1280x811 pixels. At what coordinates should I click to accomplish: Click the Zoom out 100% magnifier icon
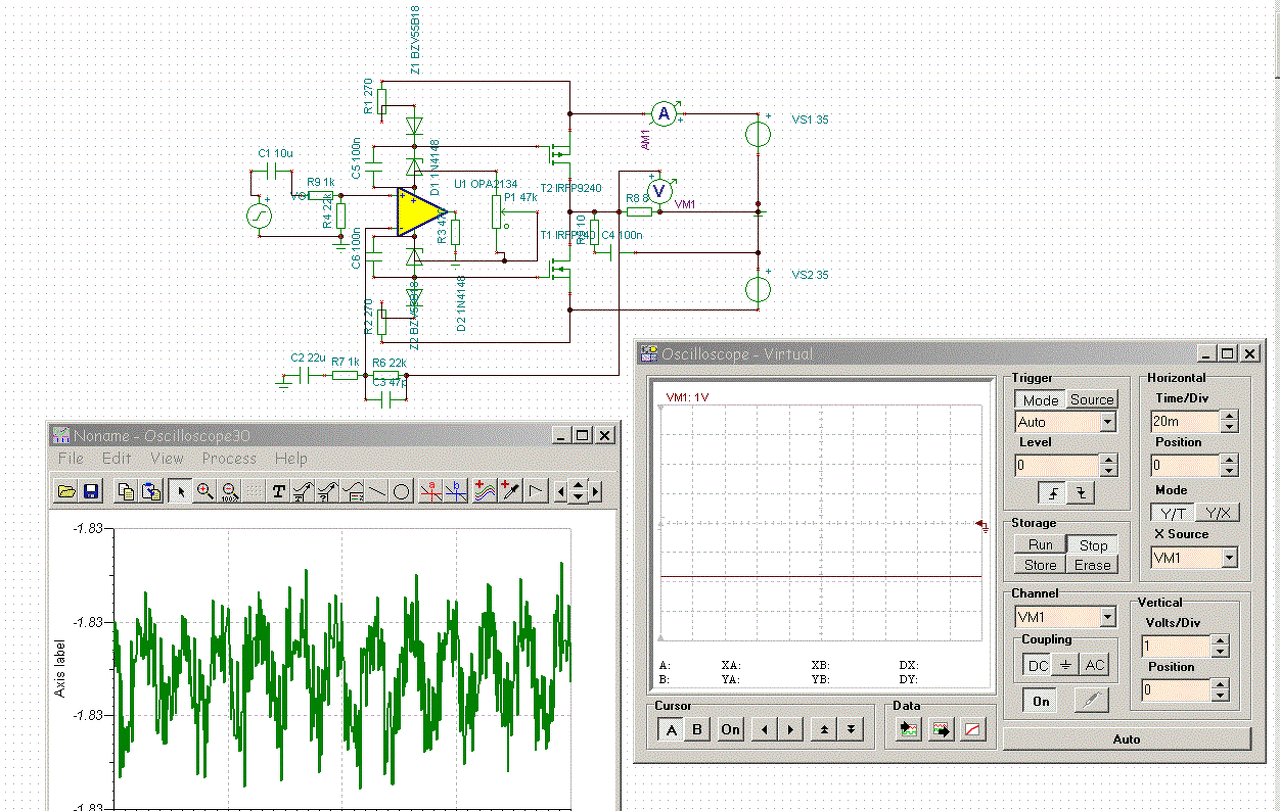pos(229,491)
